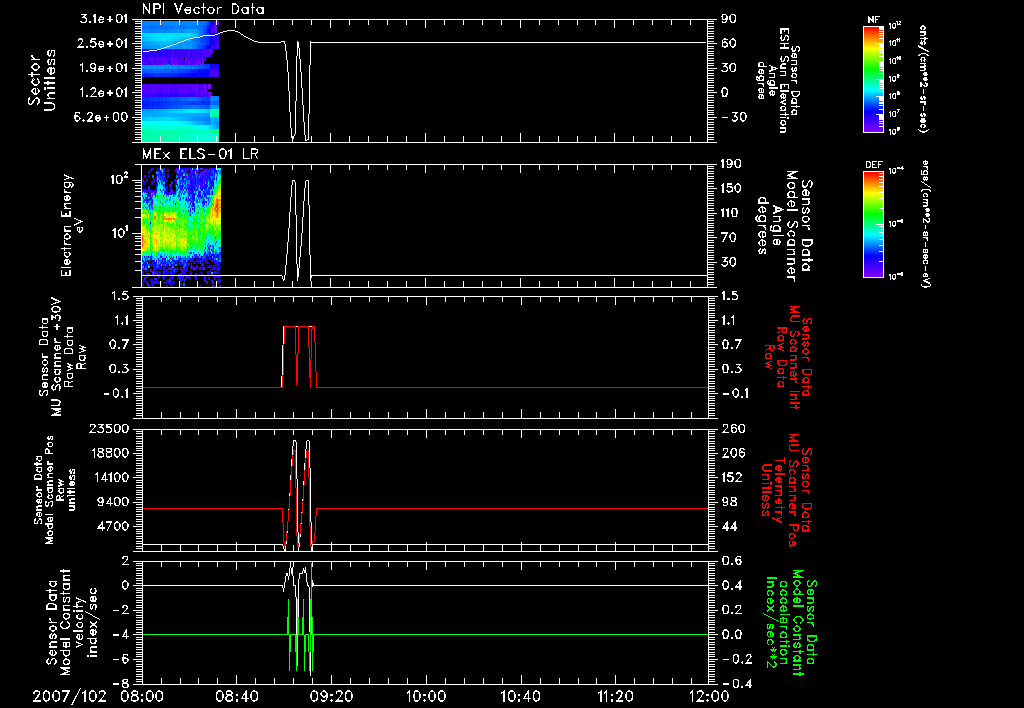This screenshot has height=708, width=1024.
Task: Click the "3.1e+01" sector tick value
Action: pos(104,19)
